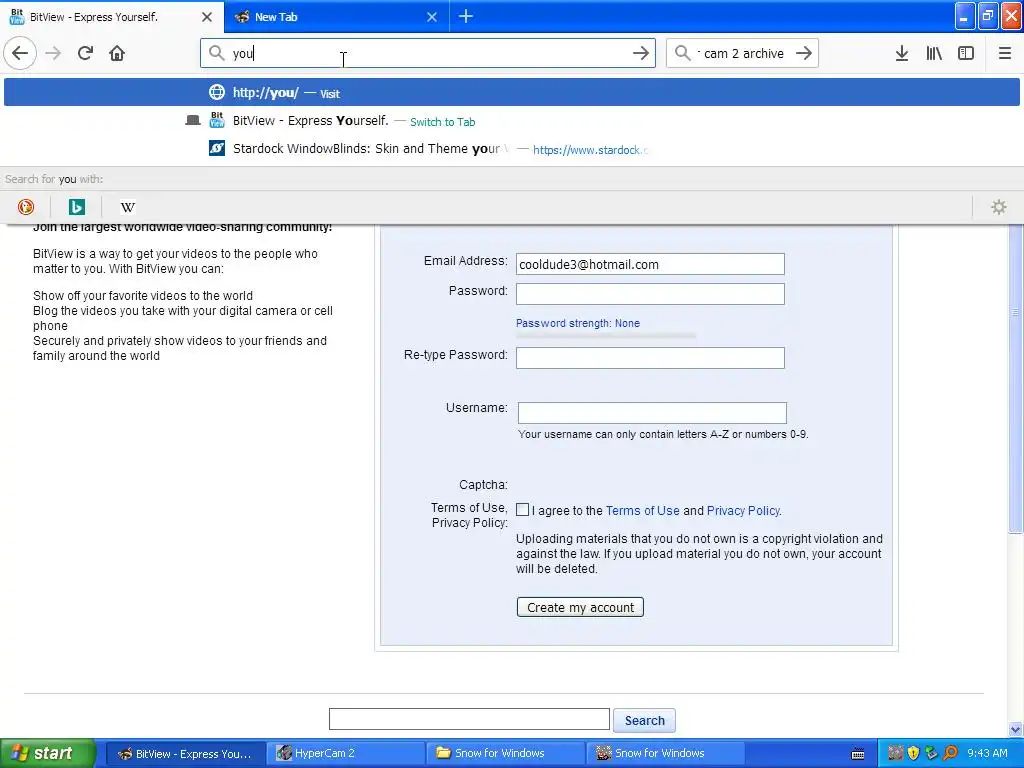Click the Re-type Password field
Screen dimensions: 1024x768
coord(650,358)
